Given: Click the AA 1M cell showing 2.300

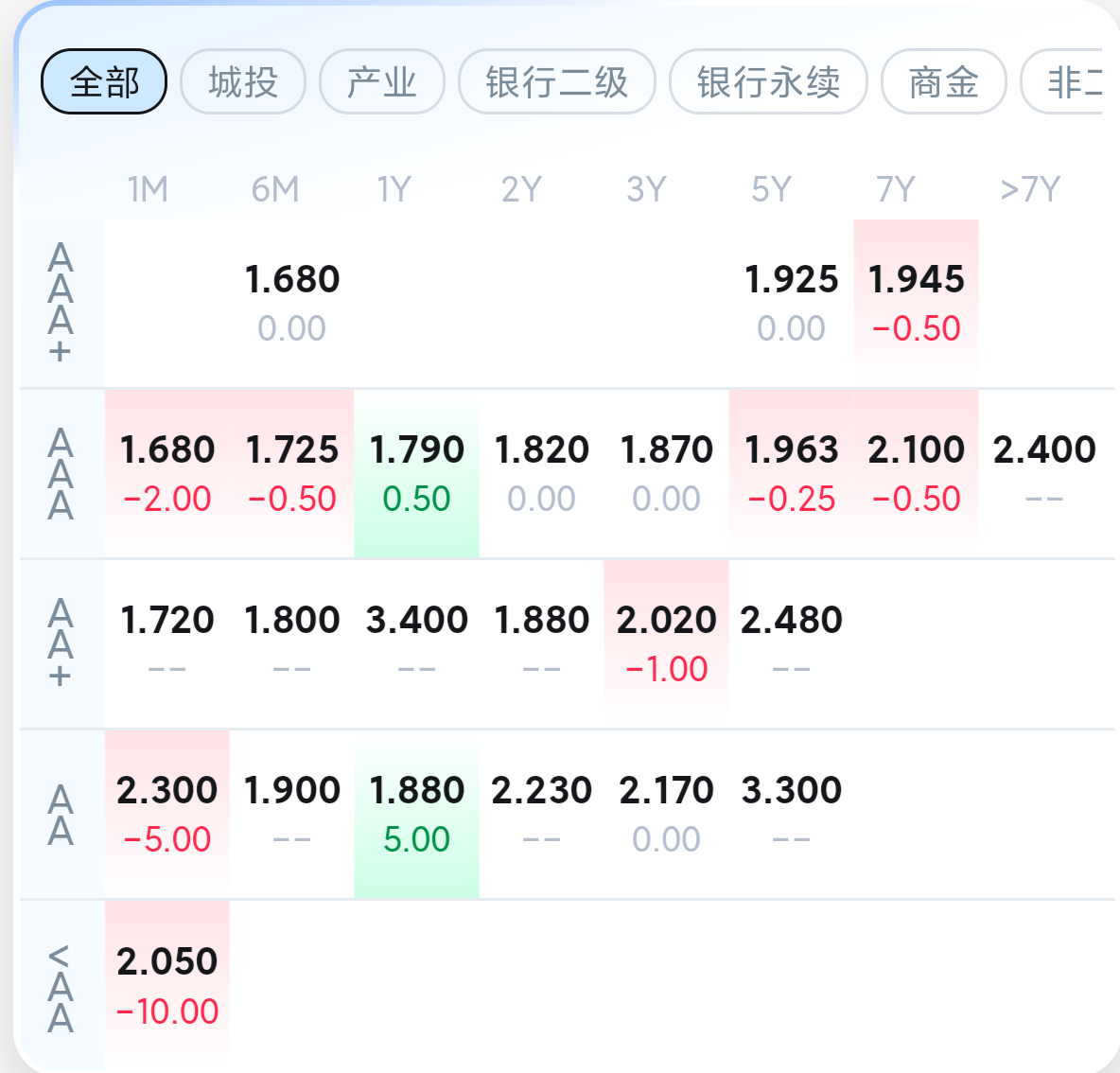Looking at the screenshot, I should tap(167, 812).
